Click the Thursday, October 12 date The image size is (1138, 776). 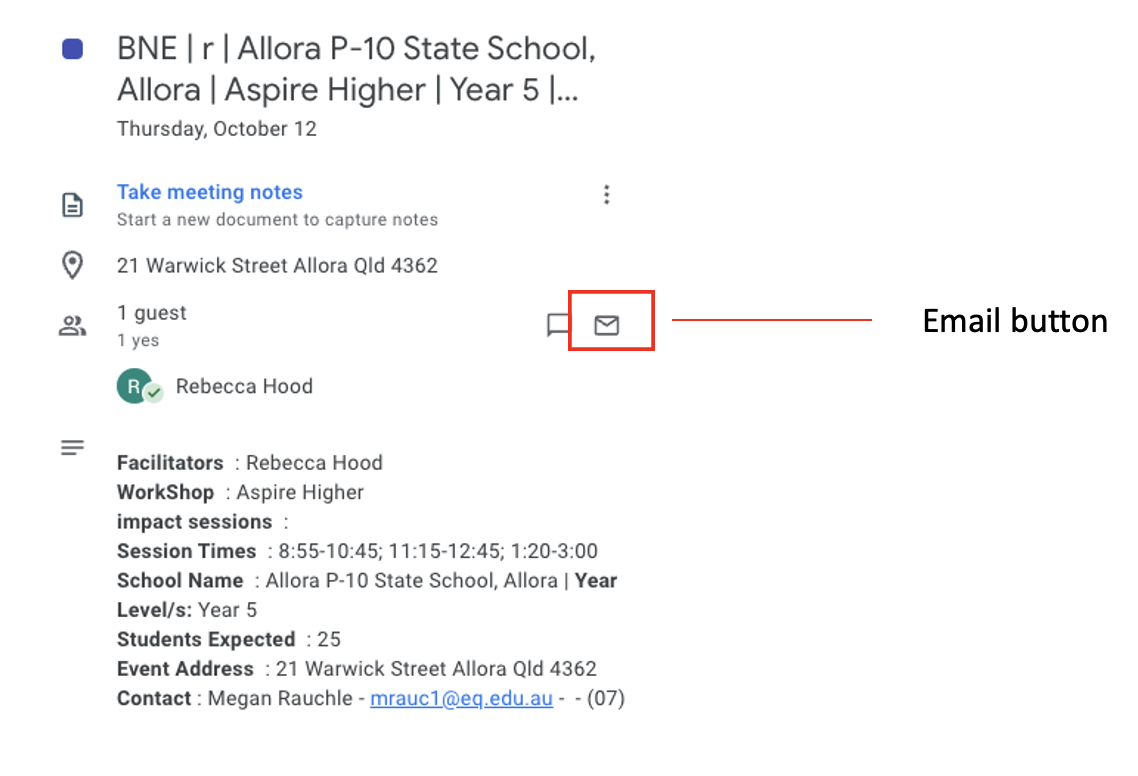point(217,129)
